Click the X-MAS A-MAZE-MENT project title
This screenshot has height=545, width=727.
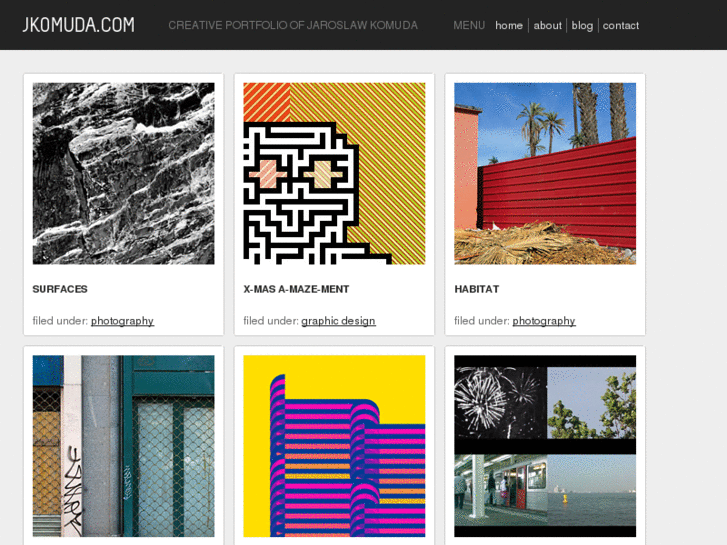click(296, 289)
